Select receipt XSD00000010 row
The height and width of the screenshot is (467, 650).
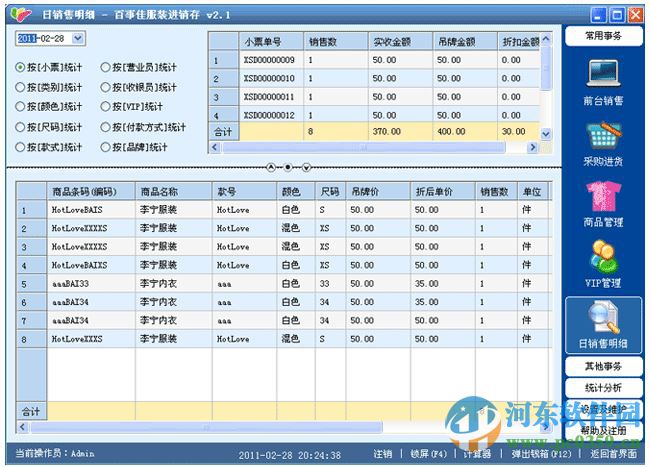[373, 78]
